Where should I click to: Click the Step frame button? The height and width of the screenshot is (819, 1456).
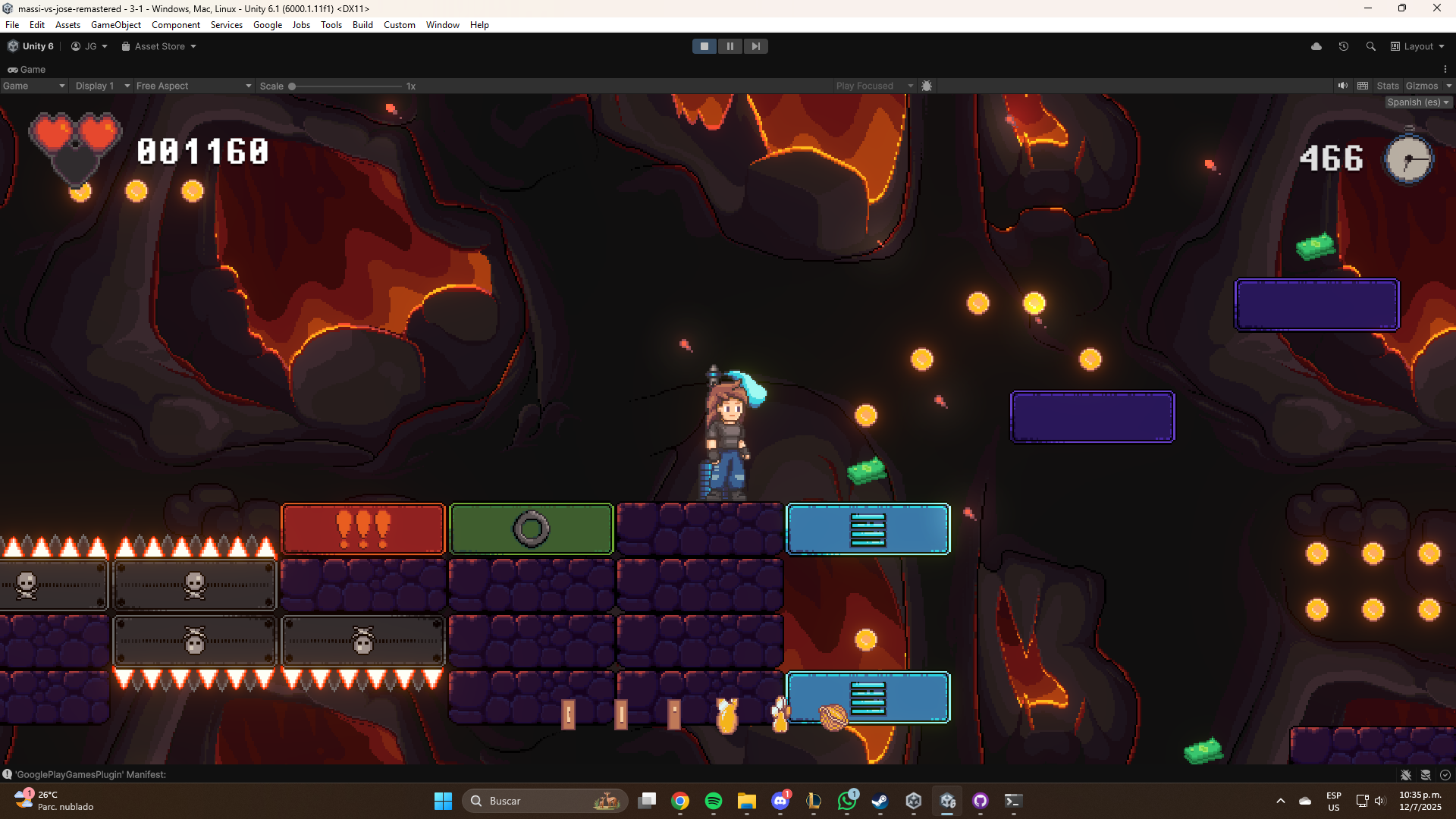(x=755, y=46)
